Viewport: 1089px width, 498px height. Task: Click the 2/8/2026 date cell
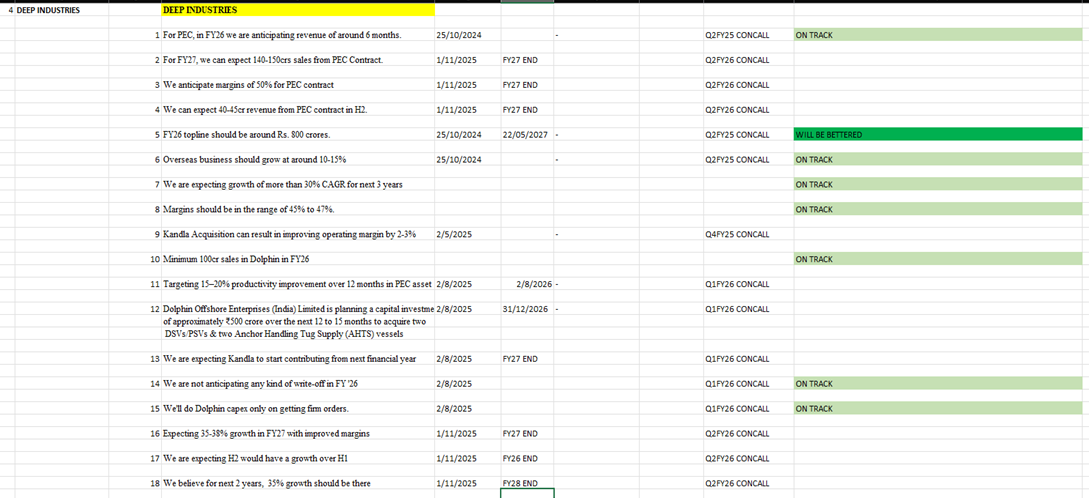pyautogui.click(x=532, y=284)
